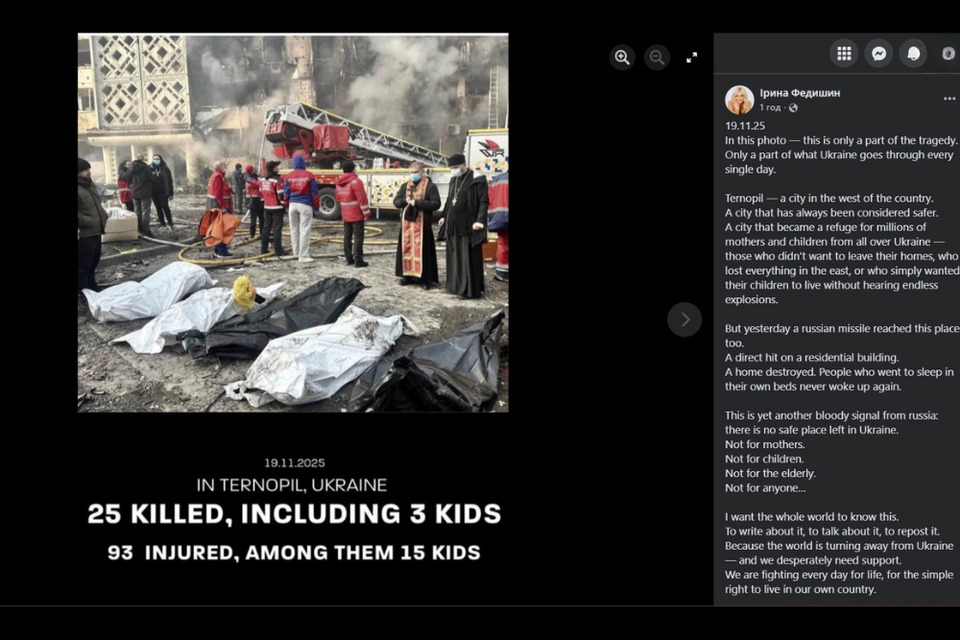The image size is (960, 640).
Task: Show notifications via the bell icon
Action: [x=913, y=54]
